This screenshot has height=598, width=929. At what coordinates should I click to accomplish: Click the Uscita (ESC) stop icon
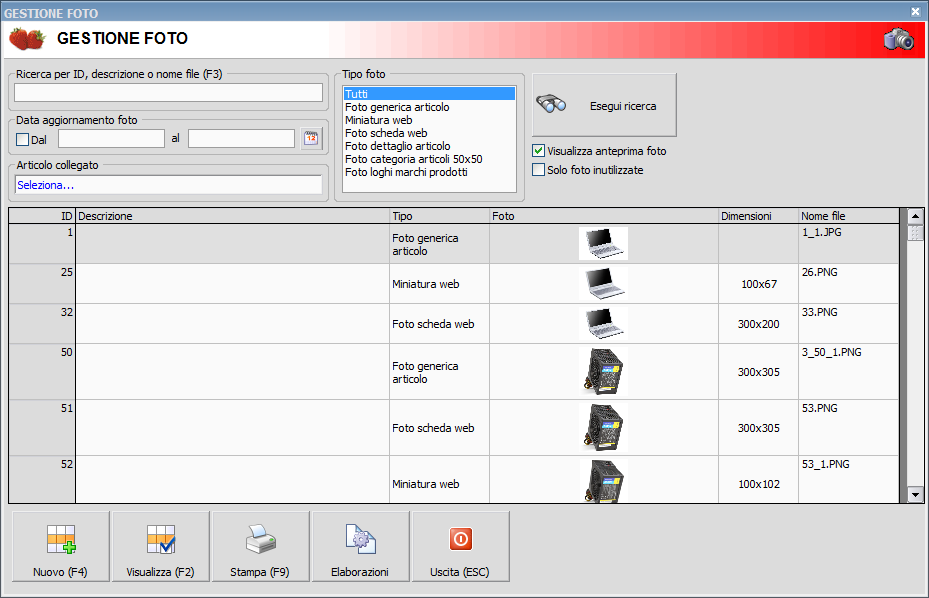460,538
